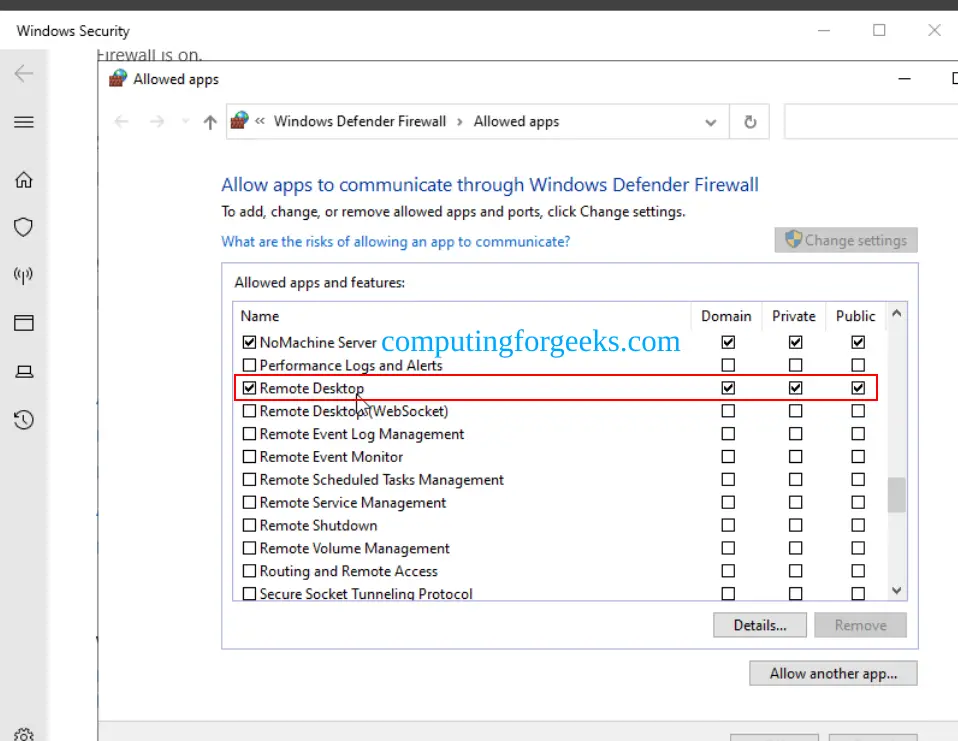958x741 pixels.
Task: Click the back arrow in Allowed apps
Action: click(122, 122)
